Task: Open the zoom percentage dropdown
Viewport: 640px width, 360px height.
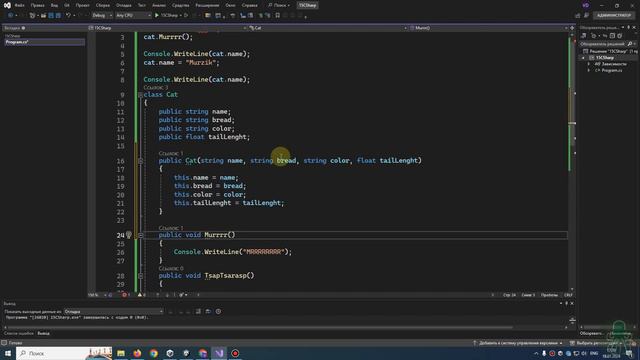Action: point(97,295)
